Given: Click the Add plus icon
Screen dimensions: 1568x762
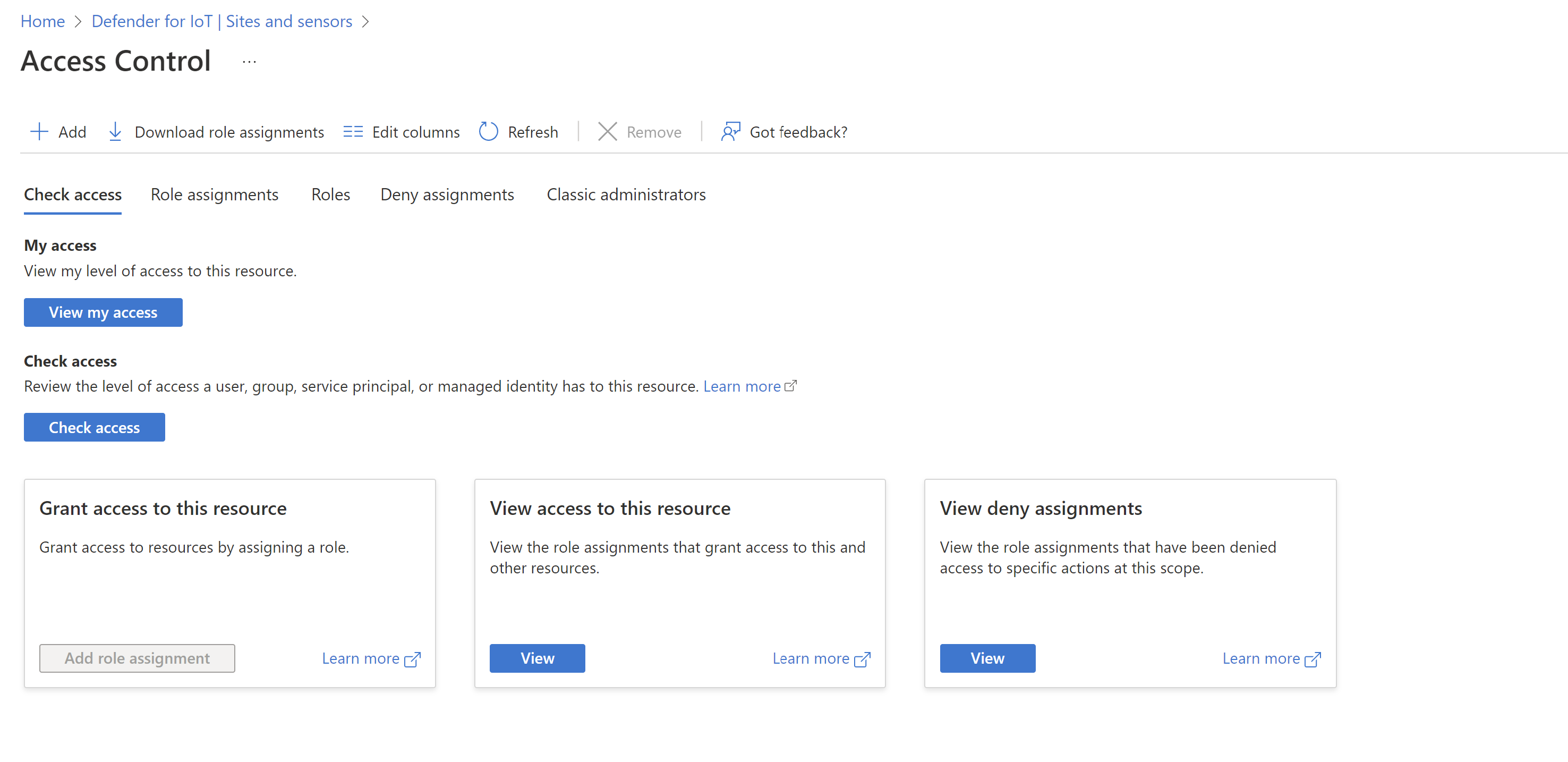Looking at the screenshot, I should (39, 132).
